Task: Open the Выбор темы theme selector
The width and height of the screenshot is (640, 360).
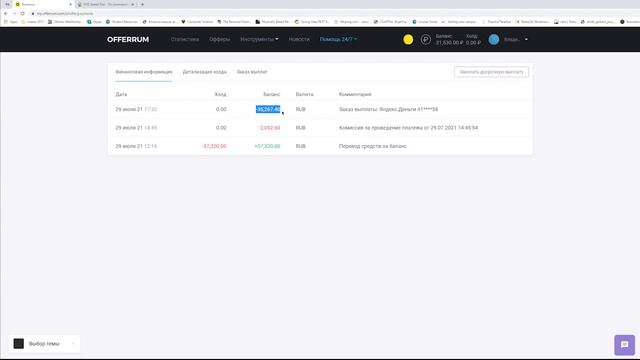Action: coord(44,344)
